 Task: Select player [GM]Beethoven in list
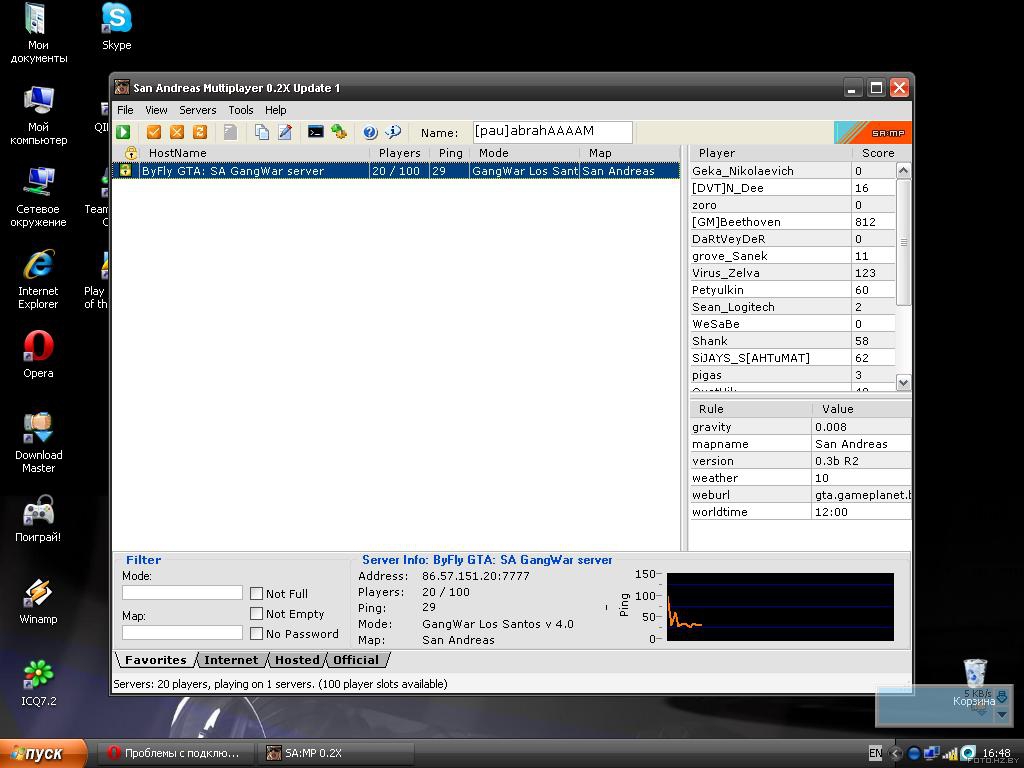click(793, 222)
